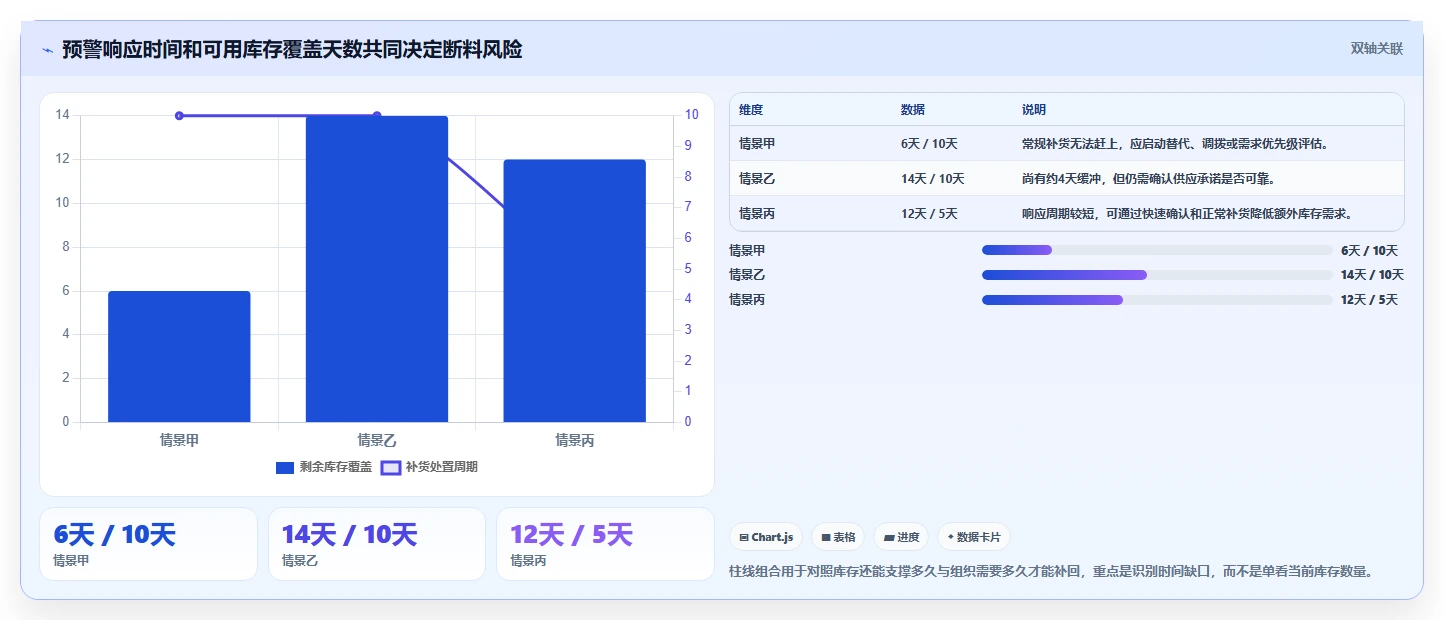Click the 维度 column header
This screenshot has width=1444, height=620.
(x=751, y=109)
